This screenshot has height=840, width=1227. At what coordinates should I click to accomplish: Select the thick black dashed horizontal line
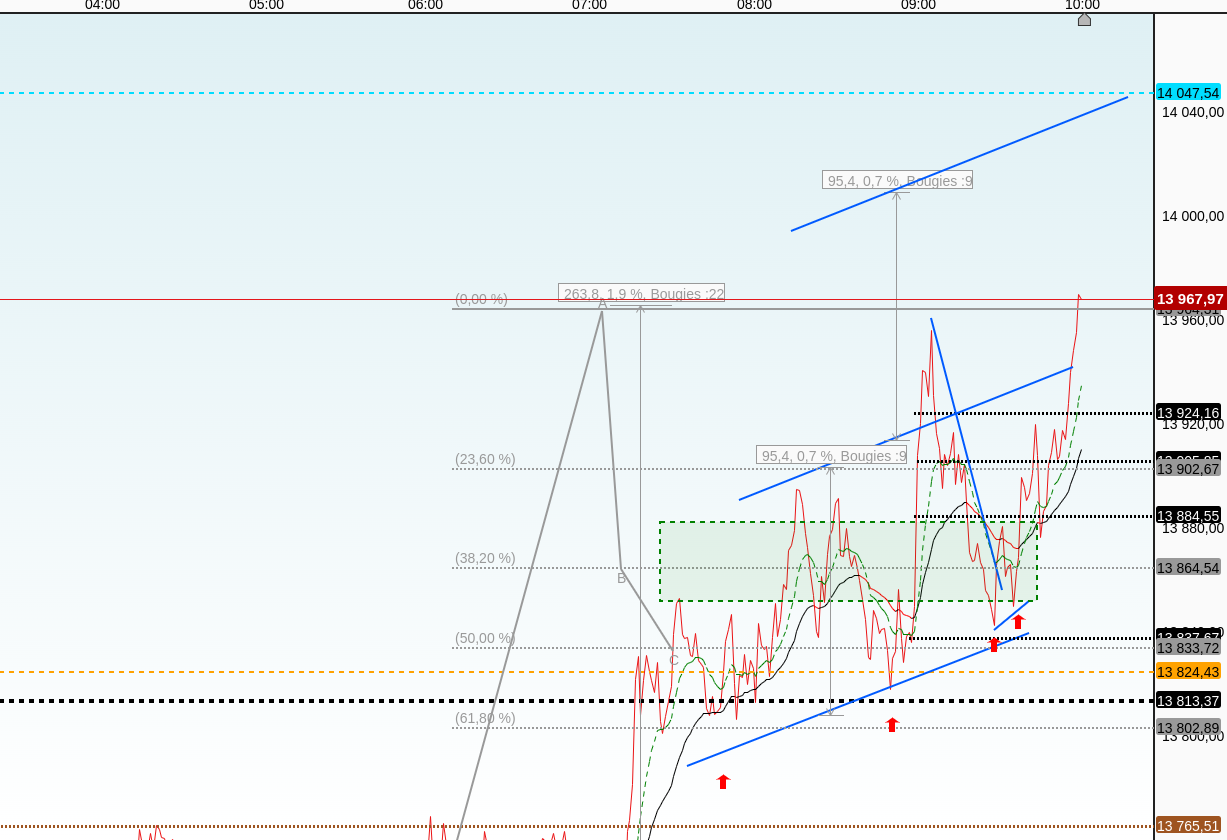point(576,701)
